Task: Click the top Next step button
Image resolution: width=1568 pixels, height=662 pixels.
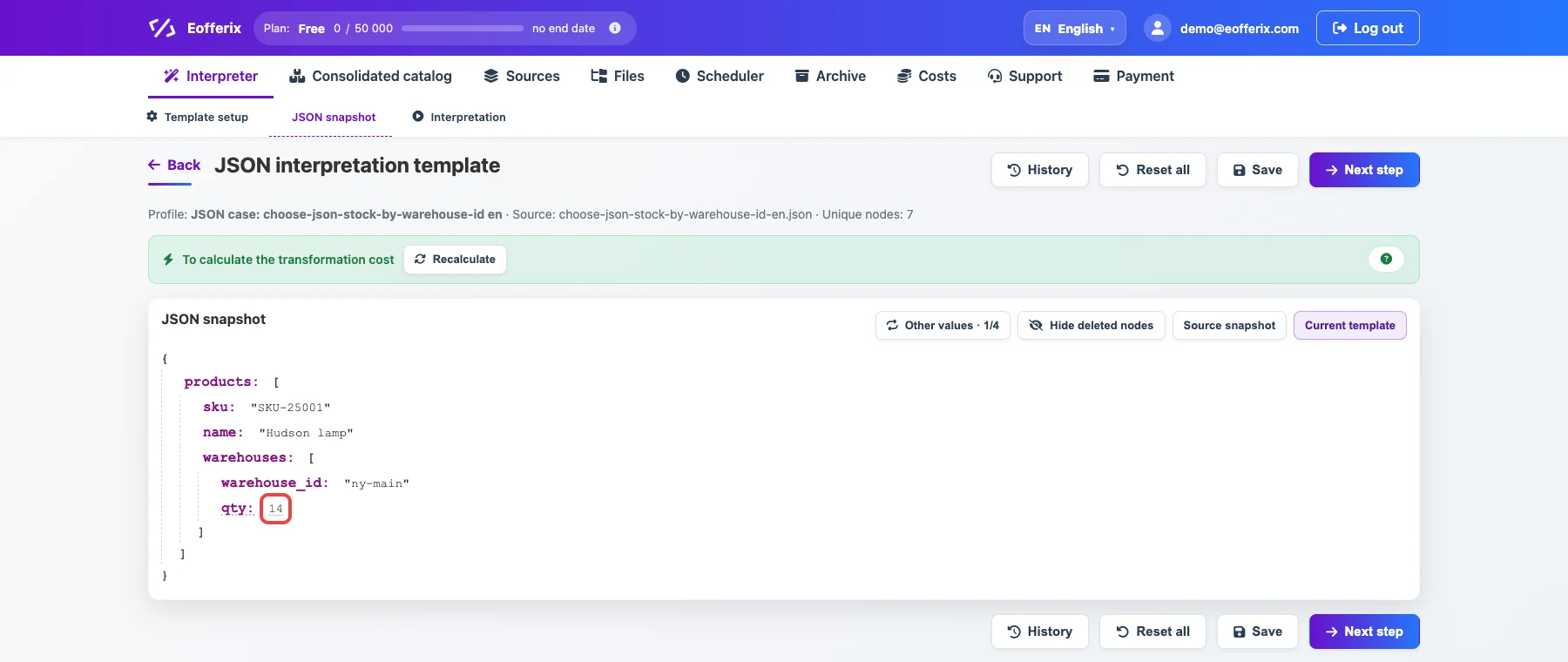Action: 1364,170
